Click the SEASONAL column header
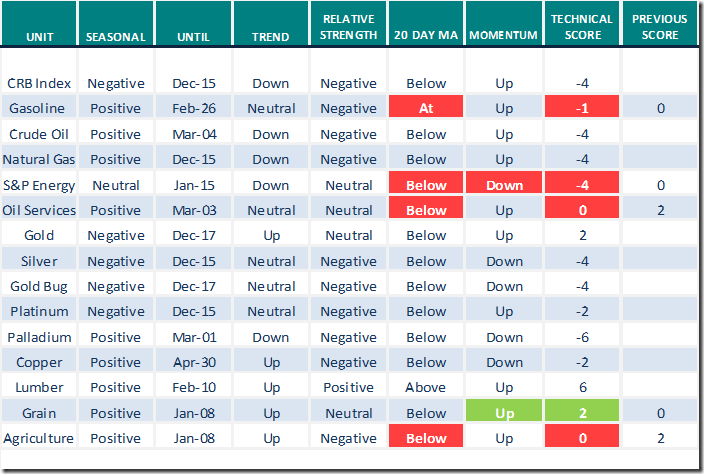The height and width of the screenshot is (474, 704). click(x=115, y=37)
